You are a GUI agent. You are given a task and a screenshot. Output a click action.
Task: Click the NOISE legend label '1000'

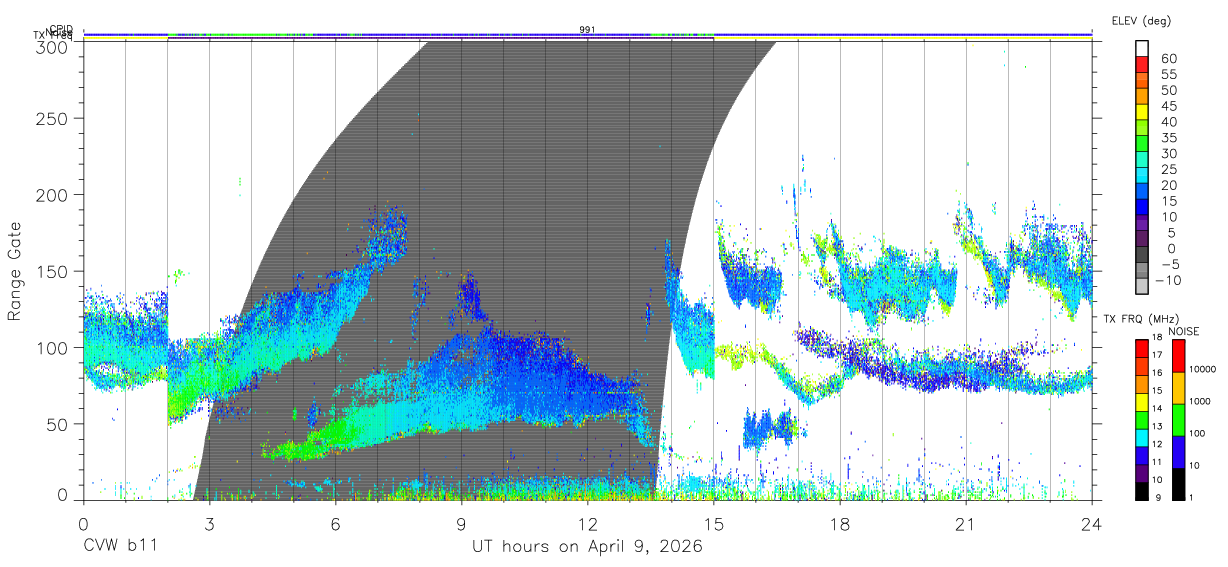click(1200, 401)
